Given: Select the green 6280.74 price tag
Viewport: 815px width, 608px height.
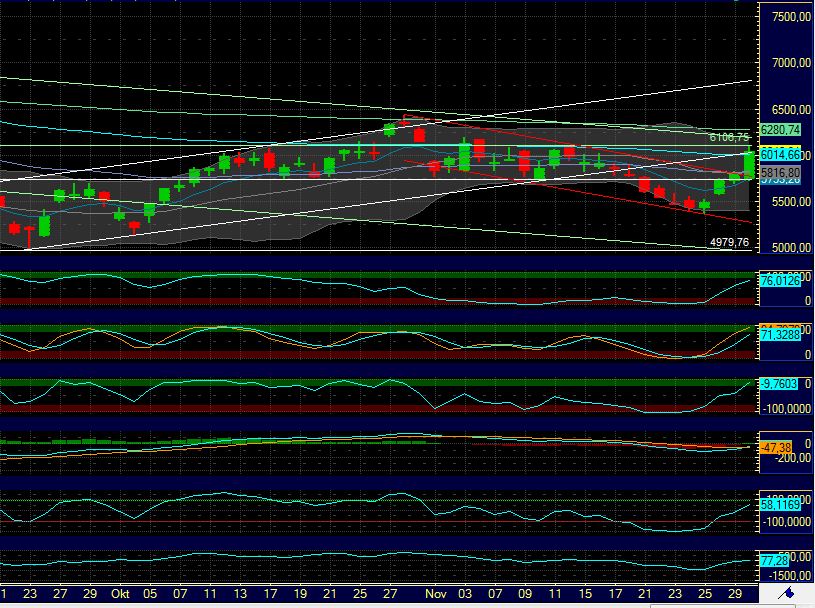Looking at the screenshot, I should (x=779, y=129).
